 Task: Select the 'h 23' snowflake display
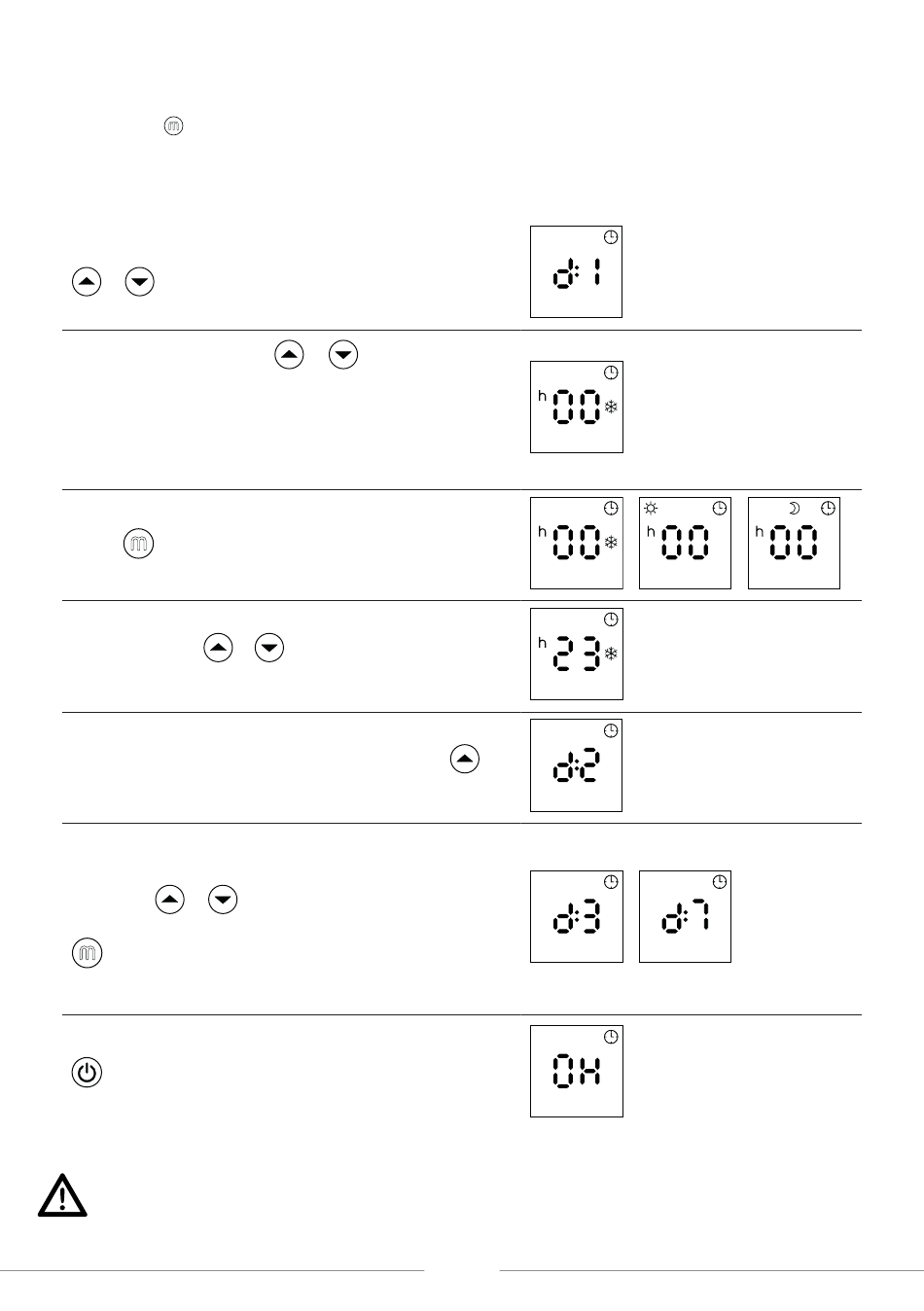click(x=577, y=655)
